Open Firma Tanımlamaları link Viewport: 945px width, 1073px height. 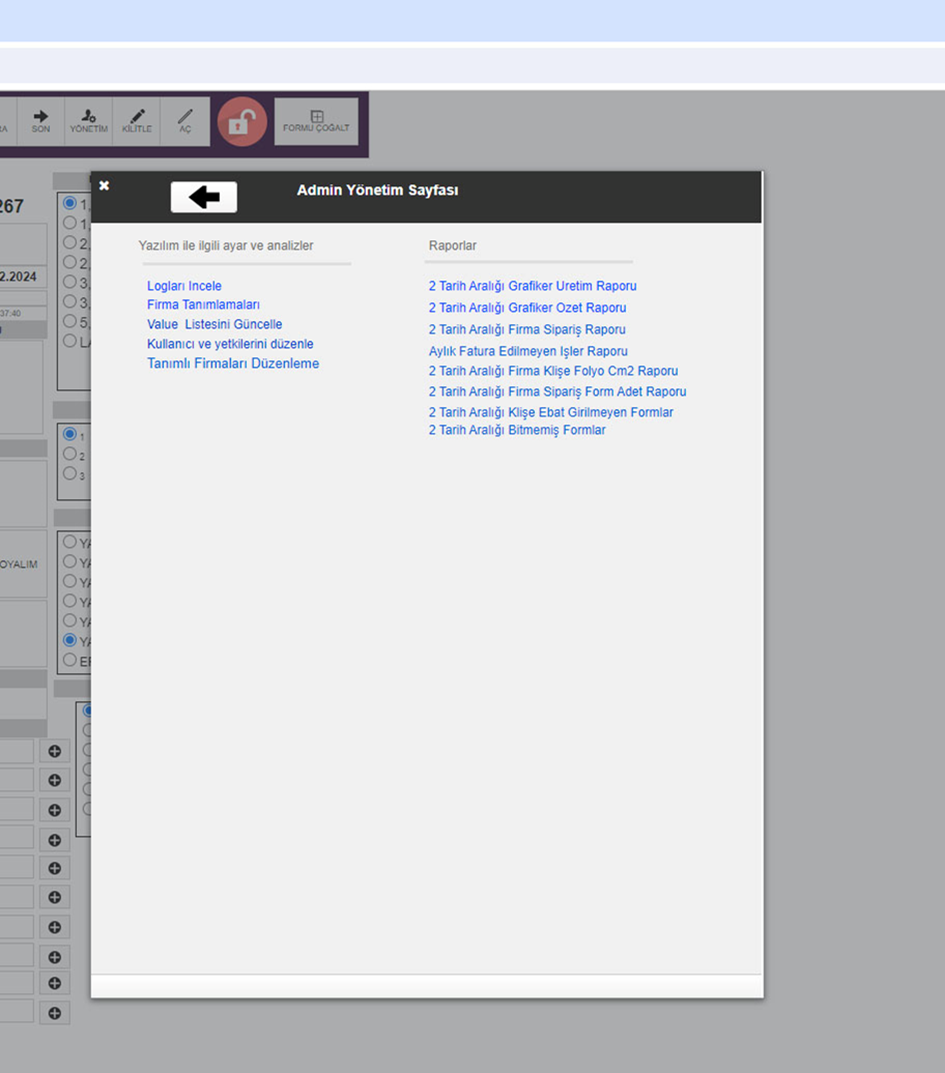(x=203, y=305)
